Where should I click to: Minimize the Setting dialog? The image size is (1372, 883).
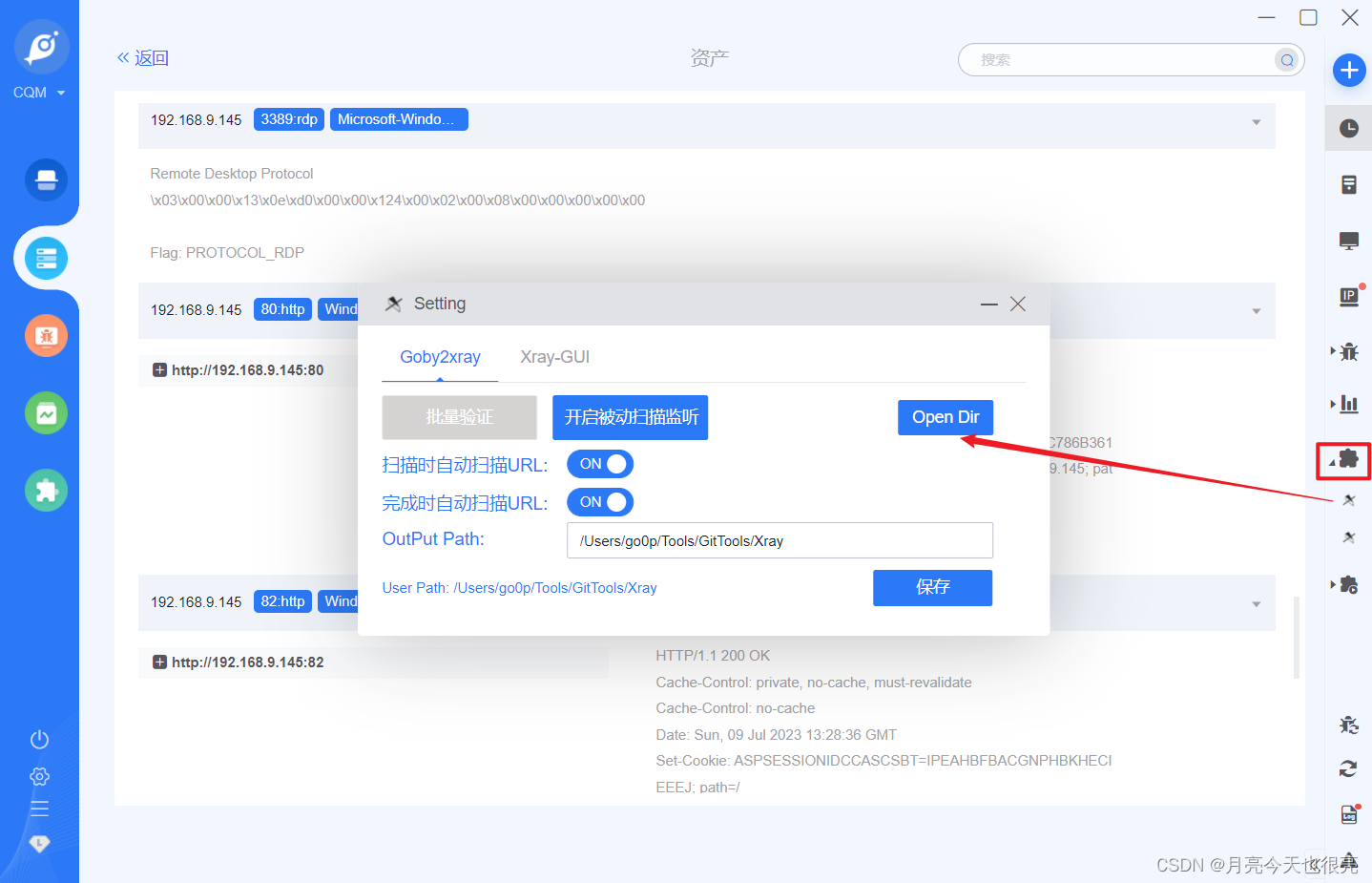989,305
